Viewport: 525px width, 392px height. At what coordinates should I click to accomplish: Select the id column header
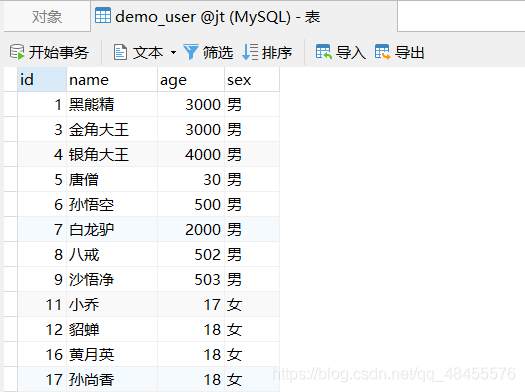(x=42, y=80)
